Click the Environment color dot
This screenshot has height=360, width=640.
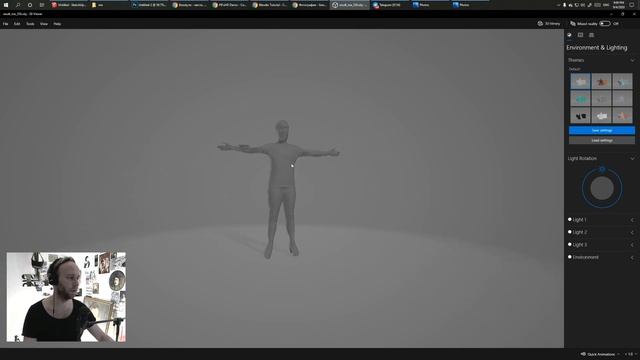(x=570, y=257)
